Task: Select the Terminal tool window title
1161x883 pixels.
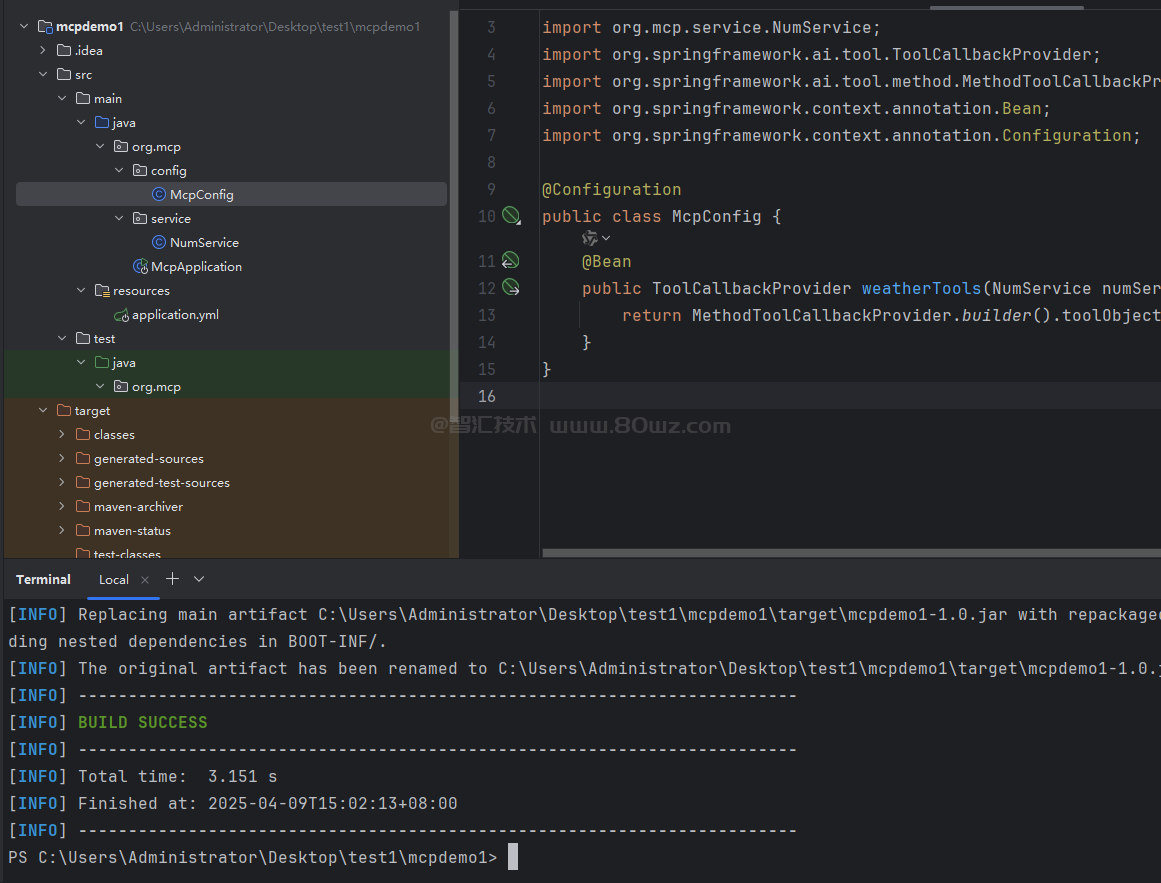Action: 43,580
